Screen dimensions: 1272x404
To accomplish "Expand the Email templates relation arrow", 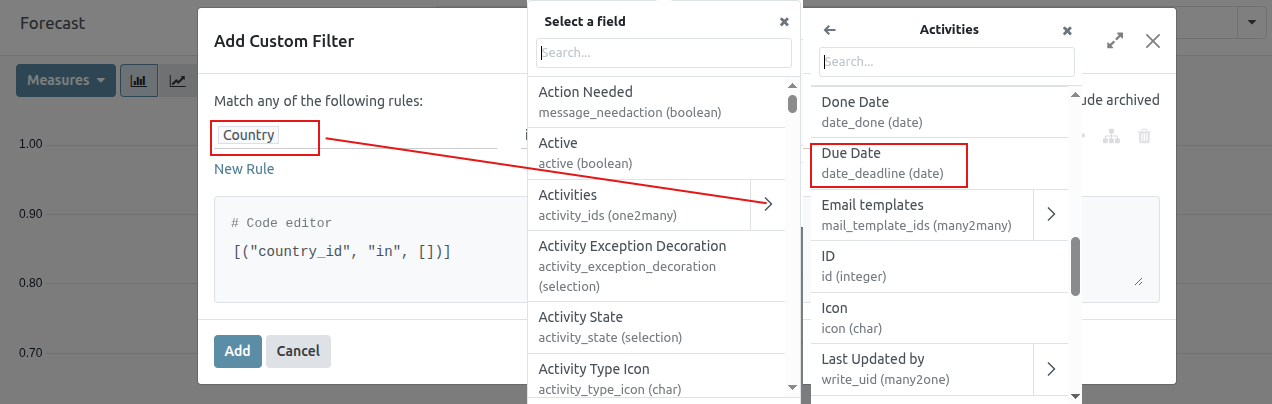I will 1051,214.
